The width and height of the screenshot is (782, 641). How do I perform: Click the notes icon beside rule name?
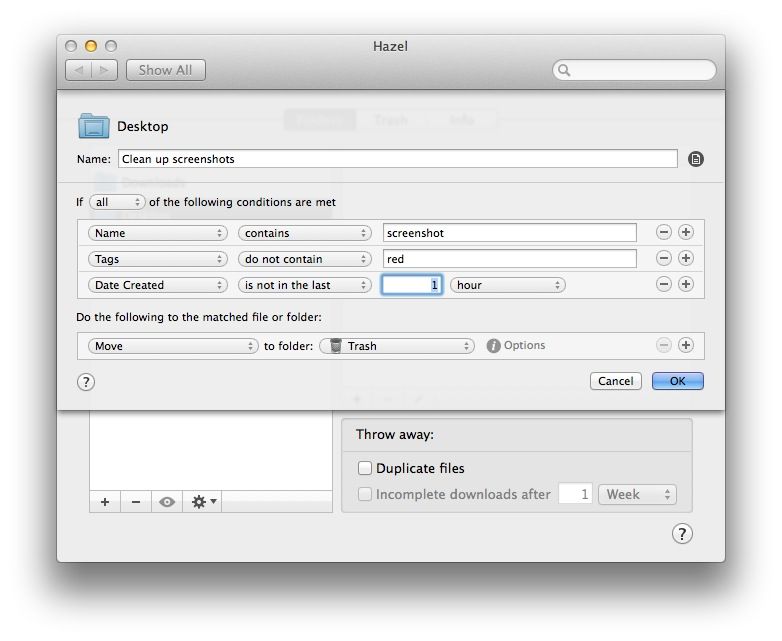tap(696, 159)
